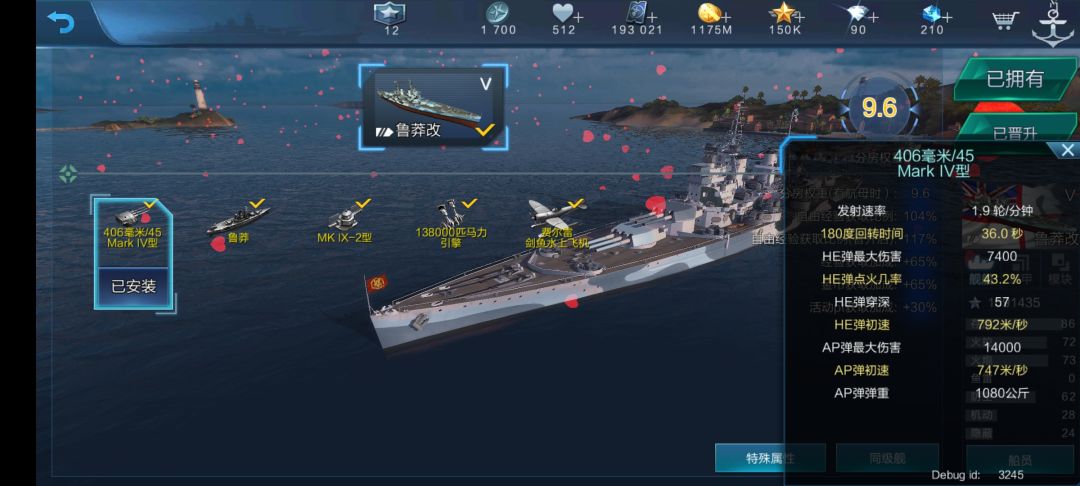Tap the star currency showing 150K
The width and height of the screenshot is (1080, 486).
pyautogui.click(x=783, y=12)
